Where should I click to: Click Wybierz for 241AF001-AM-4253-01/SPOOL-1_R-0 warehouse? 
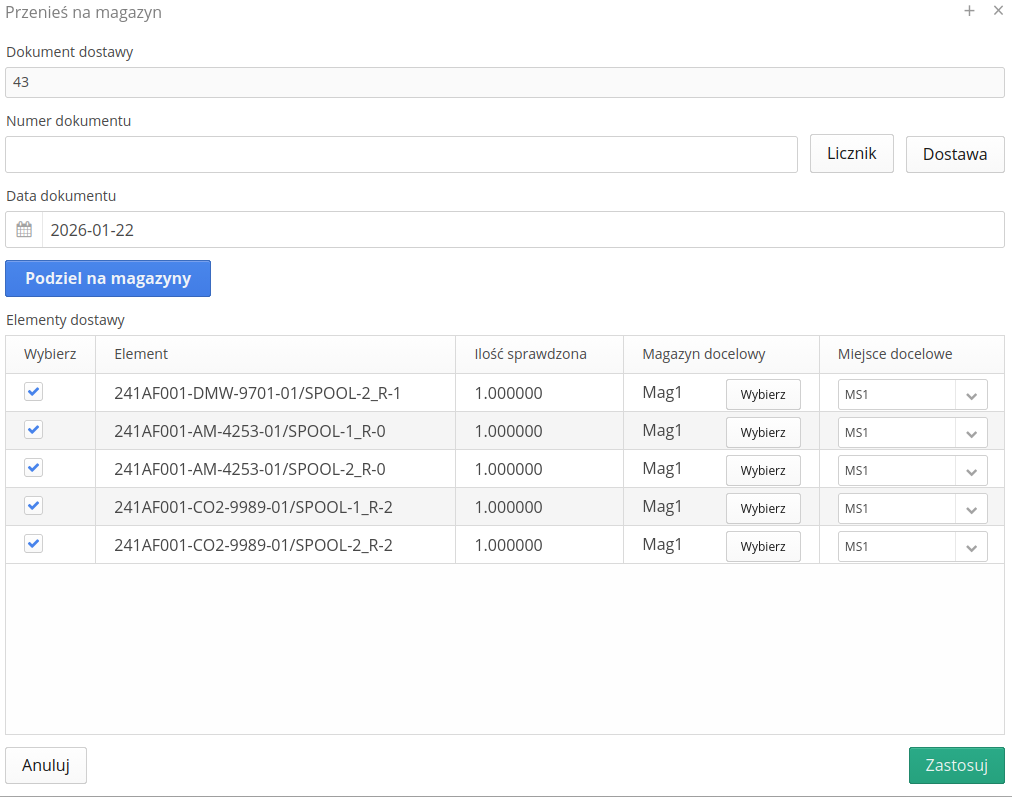tap(762, 433)
